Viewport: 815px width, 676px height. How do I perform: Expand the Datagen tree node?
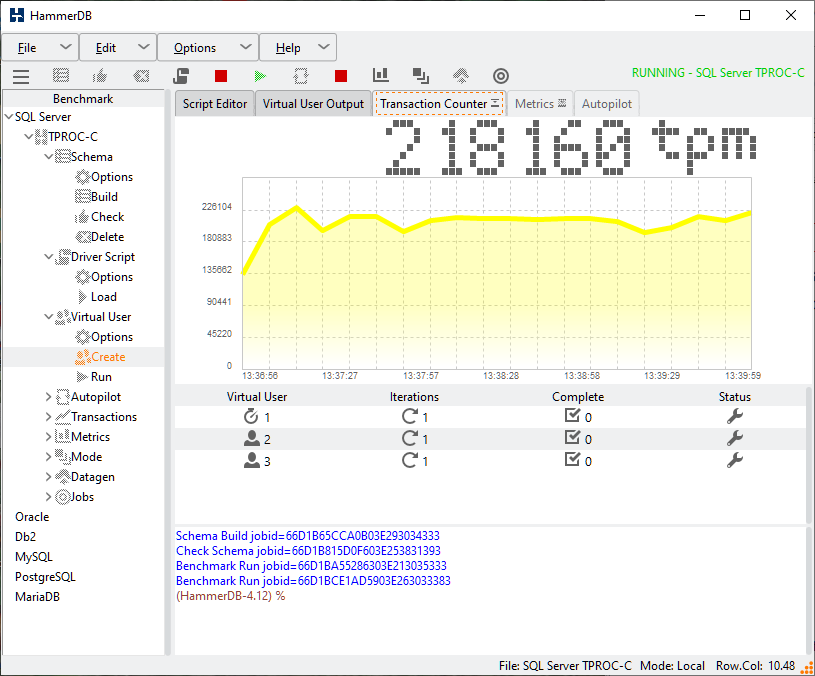[48, 476]
